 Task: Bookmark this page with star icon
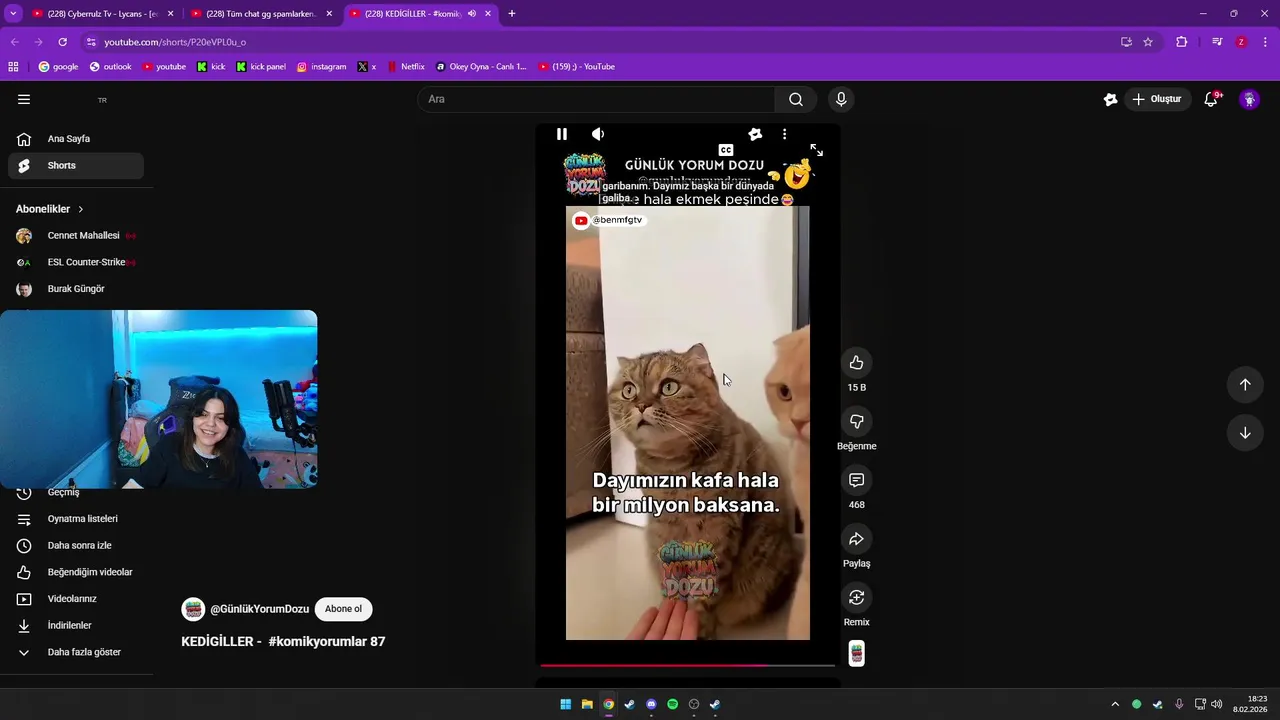pos(1148,42)
